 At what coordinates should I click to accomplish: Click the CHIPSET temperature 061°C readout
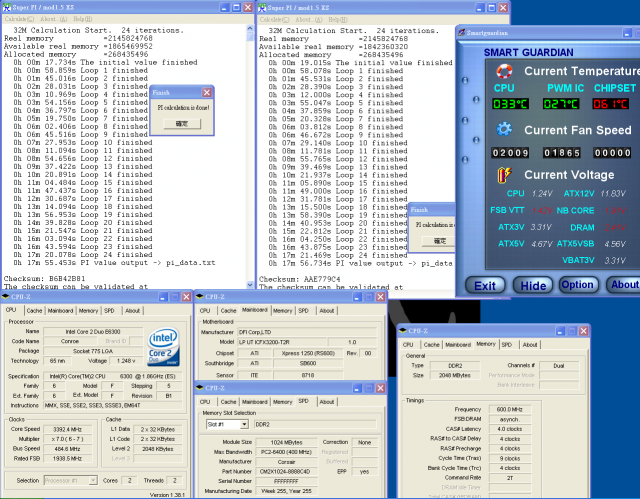(x=611, y=104)
